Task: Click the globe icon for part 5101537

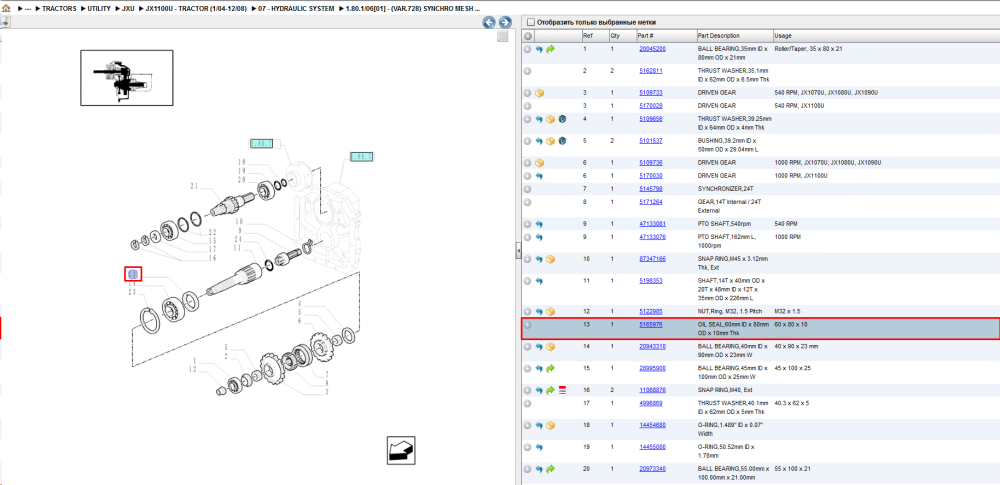Action: 562,141
